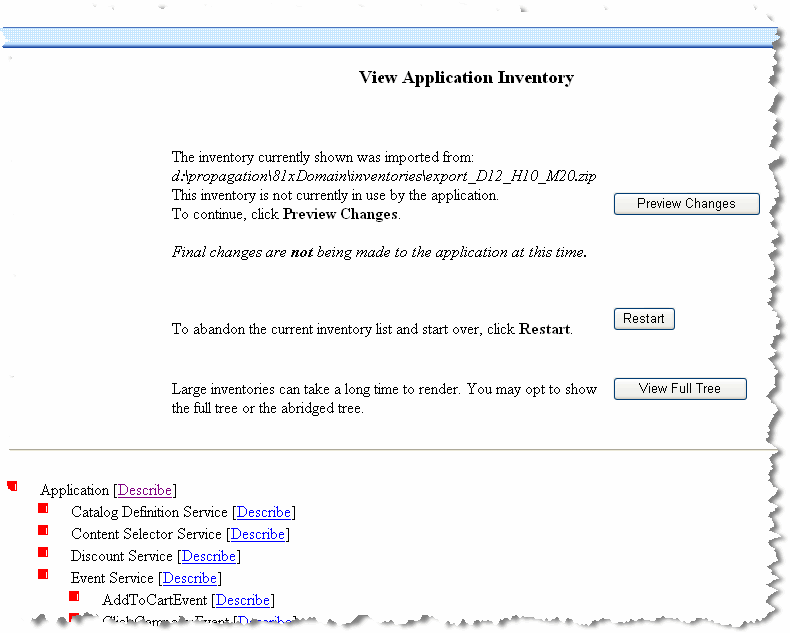Click the export_D12_H10_M20.zip file path
The height and width of the screenshot is (633, 790).
(x=384, y=176)
